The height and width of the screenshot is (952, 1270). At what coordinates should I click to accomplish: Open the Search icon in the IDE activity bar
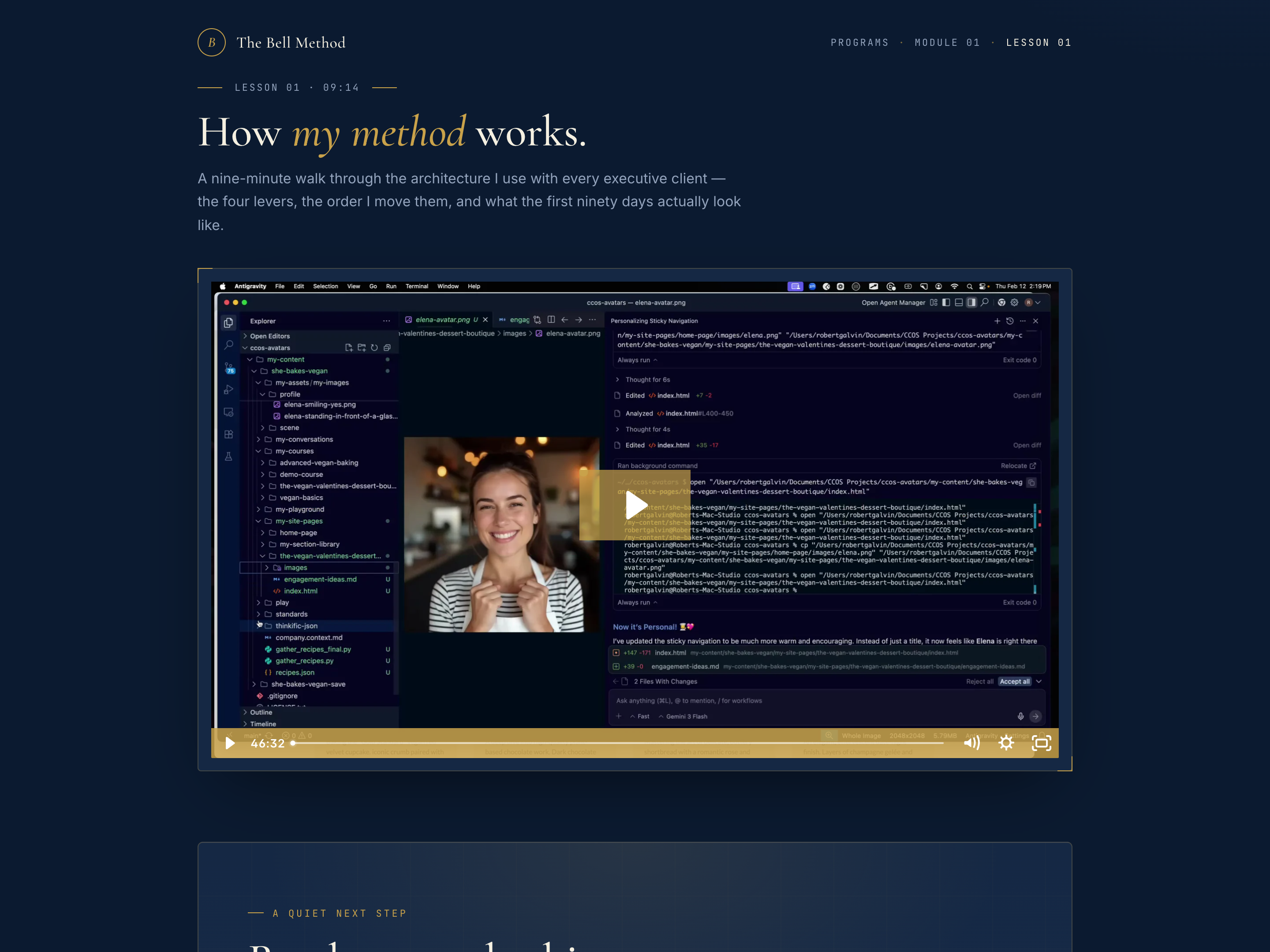tap(228, 345)
